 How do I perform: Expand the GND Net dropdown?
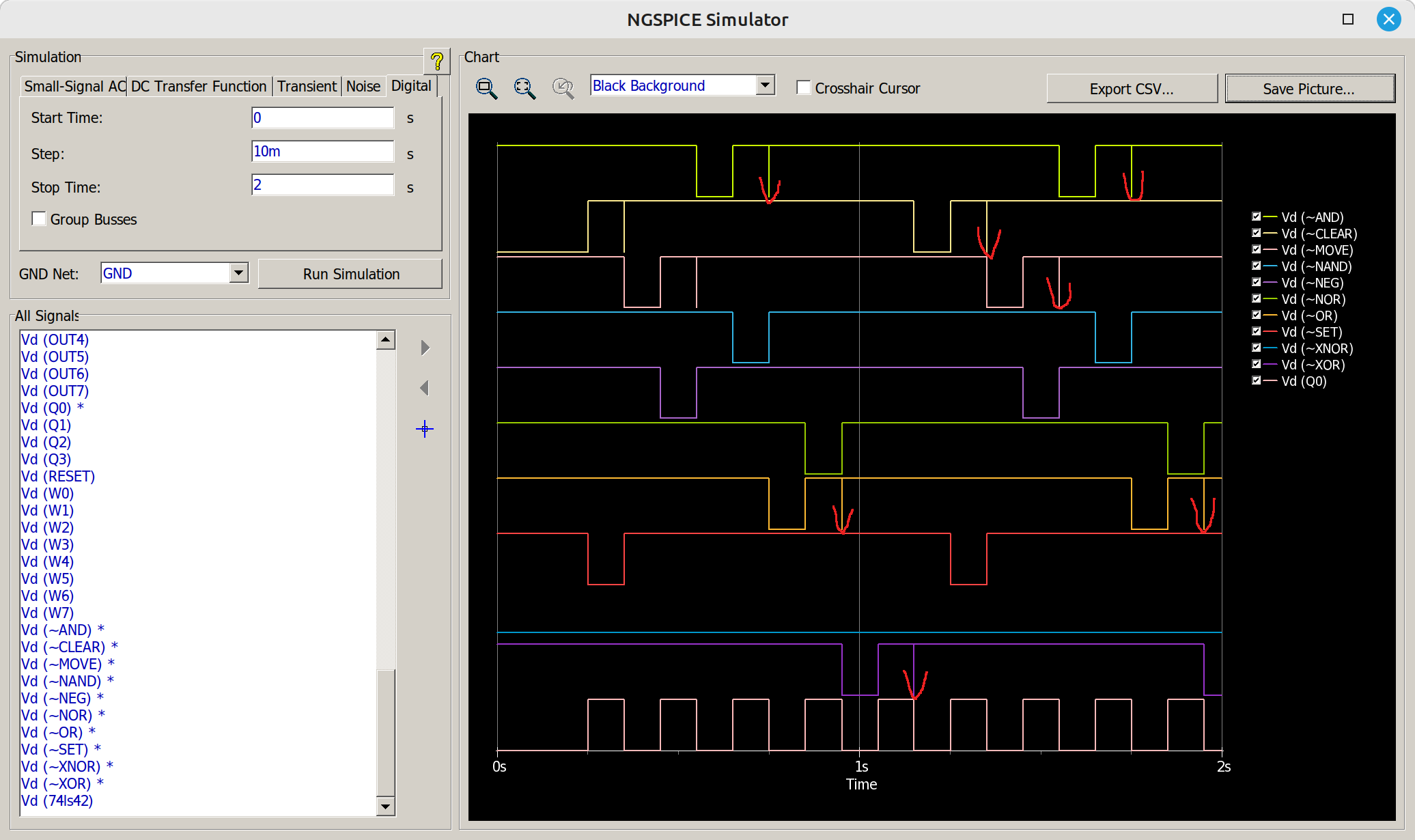click(x=238, y=273)
